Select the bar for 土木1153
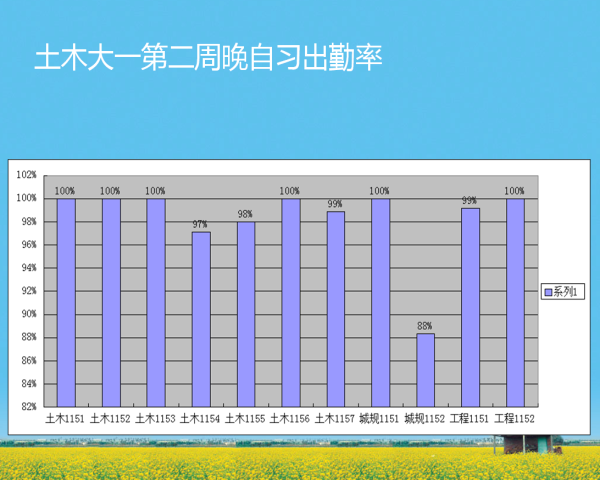600x480 pixels. [156, 302]
